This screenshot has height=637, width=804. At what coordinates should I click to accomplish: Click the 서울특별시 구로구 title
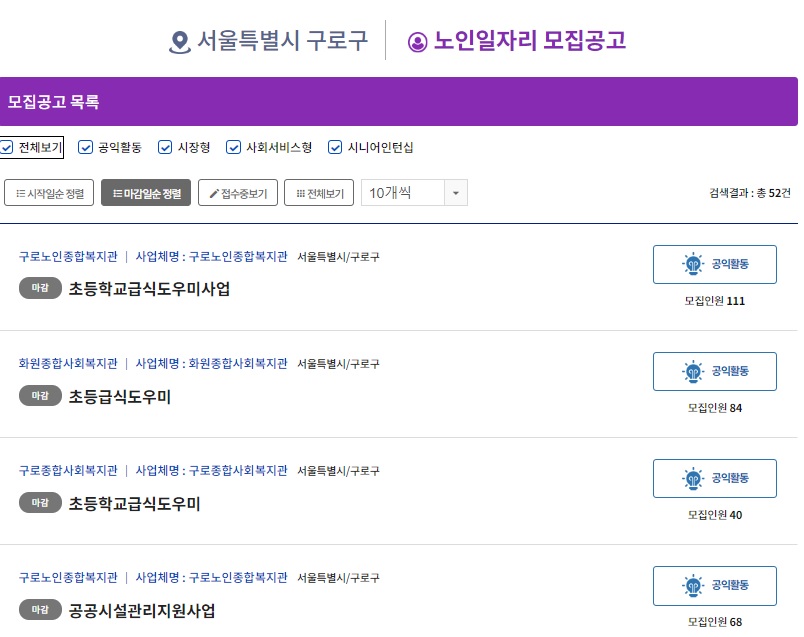click(283, 41)
